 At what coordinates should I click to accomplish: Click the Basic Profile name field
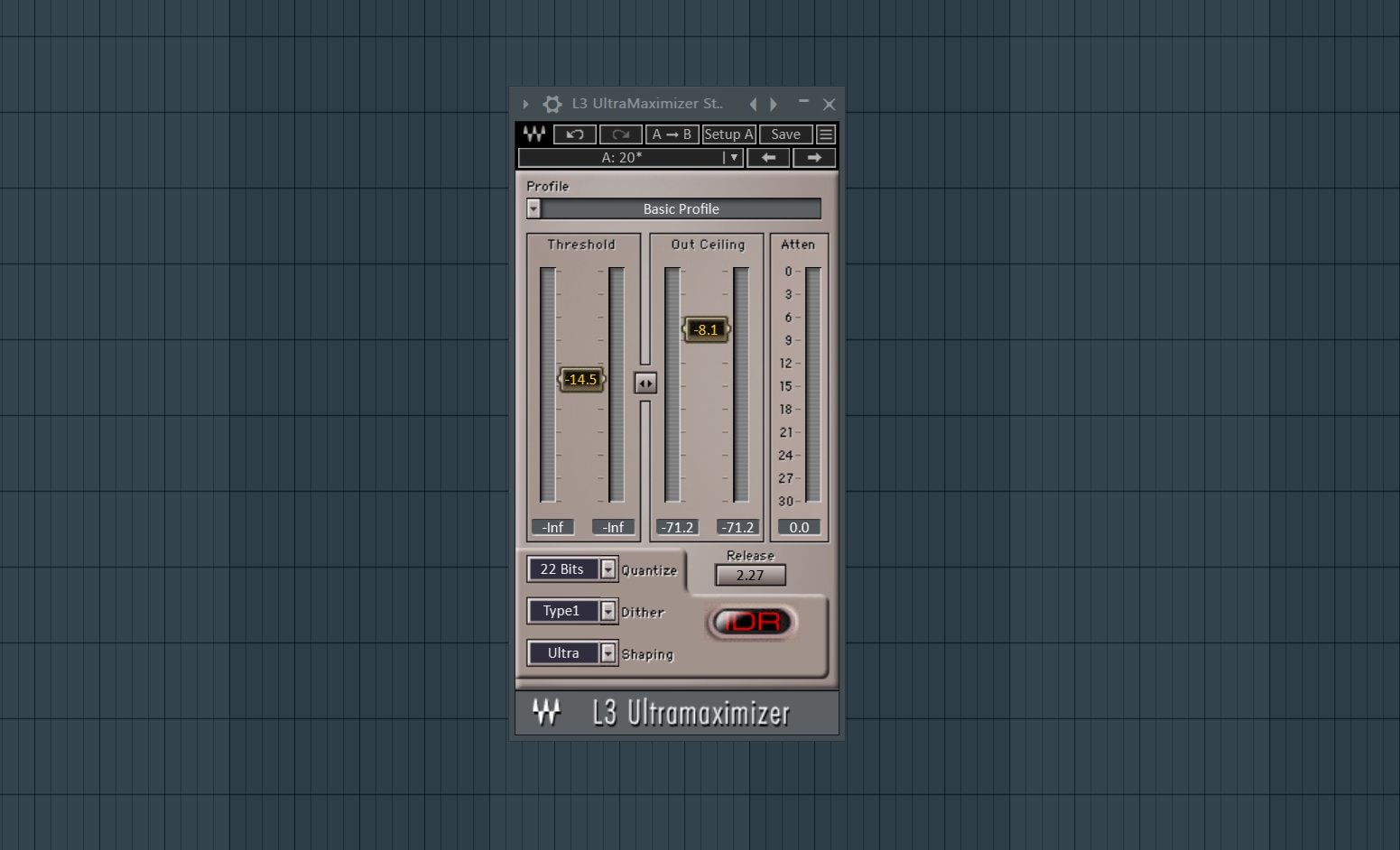click(681, 208)
